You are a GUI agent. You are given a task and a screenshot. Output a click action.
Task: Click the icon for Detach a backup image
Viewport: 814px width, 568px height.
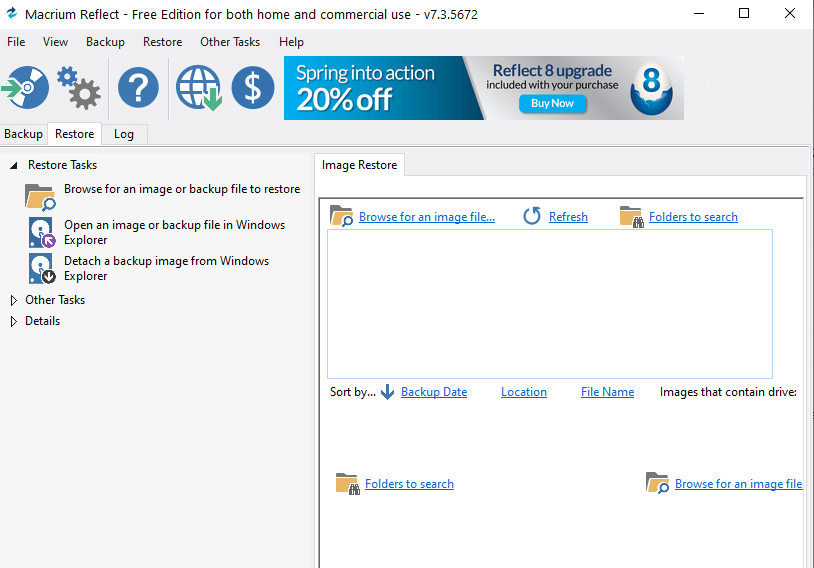(x=42, y=268)
